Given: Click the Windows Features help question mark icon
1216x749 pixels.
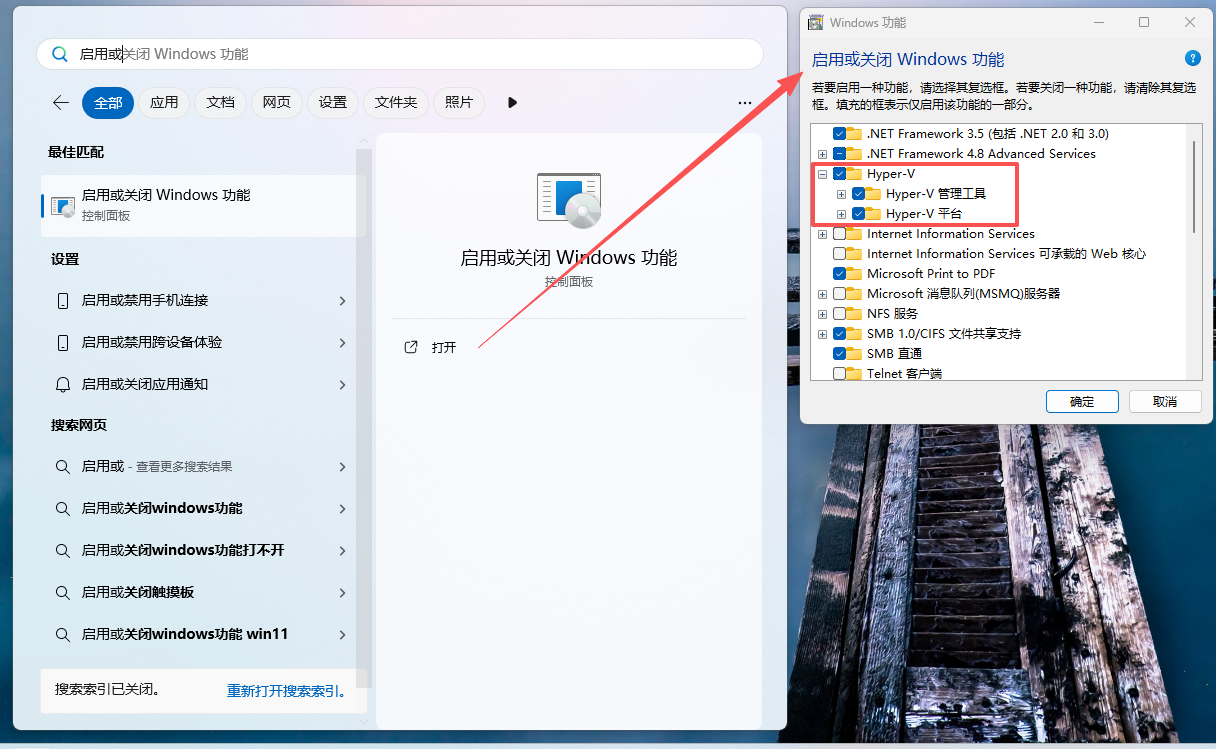Looking at the screenshot, I should point(1192,59).
